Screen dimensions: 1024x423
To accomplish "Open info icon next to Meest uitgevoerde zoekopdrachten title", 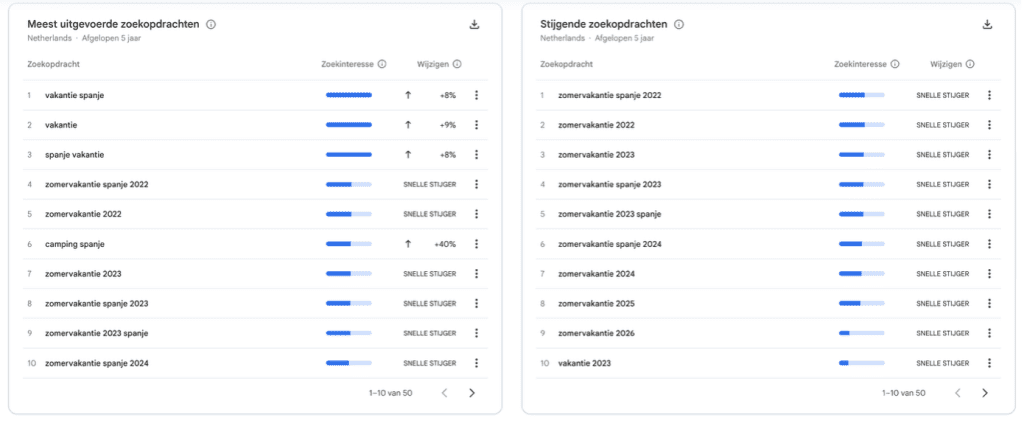I will click(211, 25).
